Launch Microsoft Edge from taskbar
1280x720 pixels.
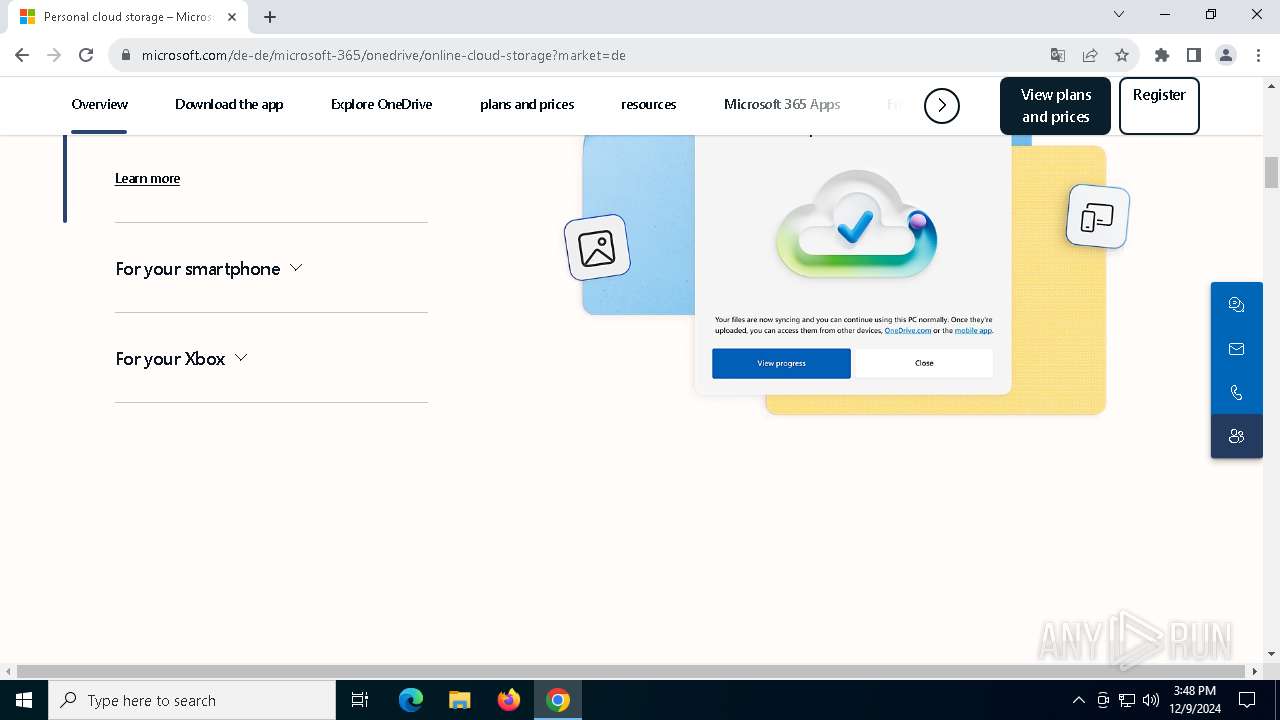[411, 700]
